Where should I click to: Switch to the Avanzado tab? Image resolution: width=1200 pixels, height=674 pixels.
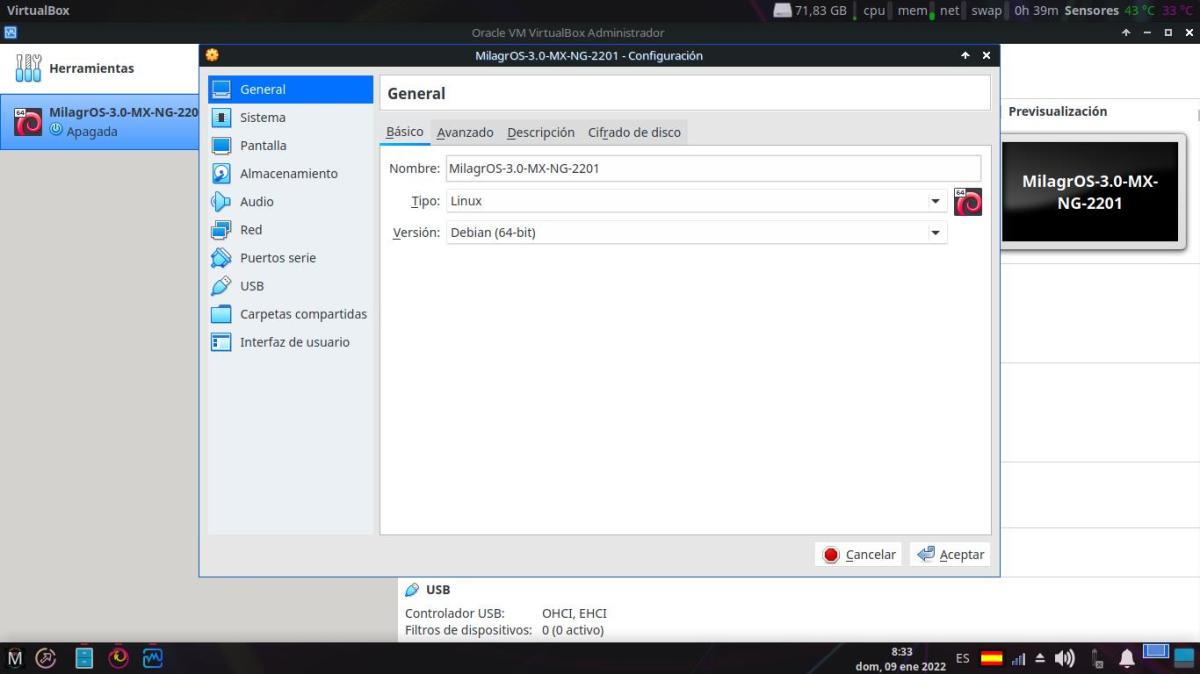click(x=465, y=132)
